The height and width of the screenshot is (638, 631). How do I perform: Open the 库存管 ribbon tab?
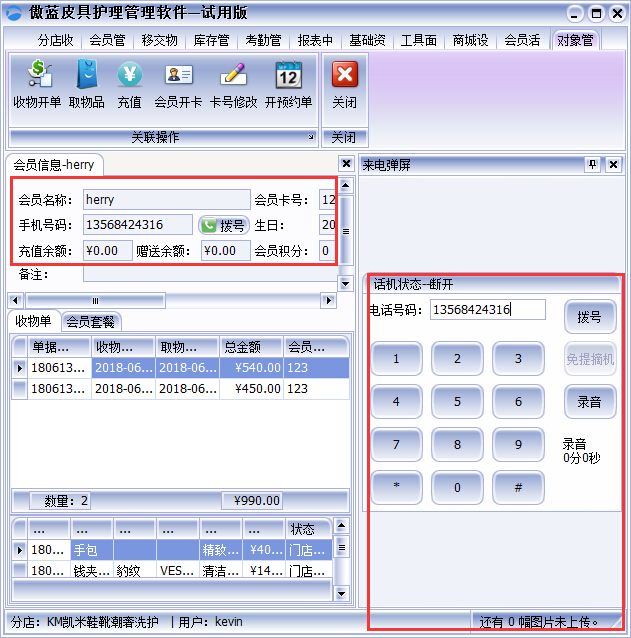tap(211, 40)
